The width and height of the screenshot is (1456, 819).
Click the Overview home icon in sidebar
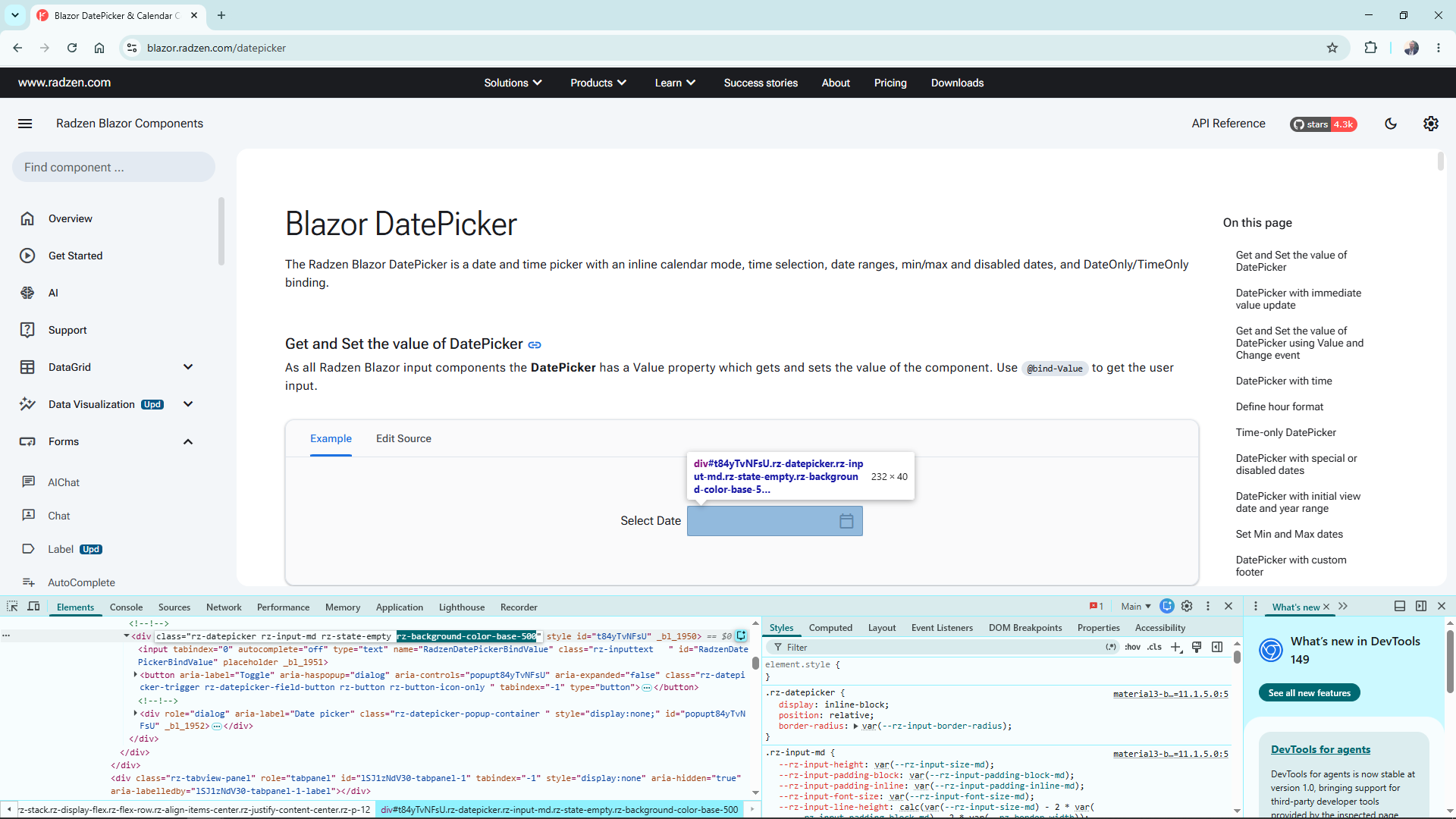point(27,218)
